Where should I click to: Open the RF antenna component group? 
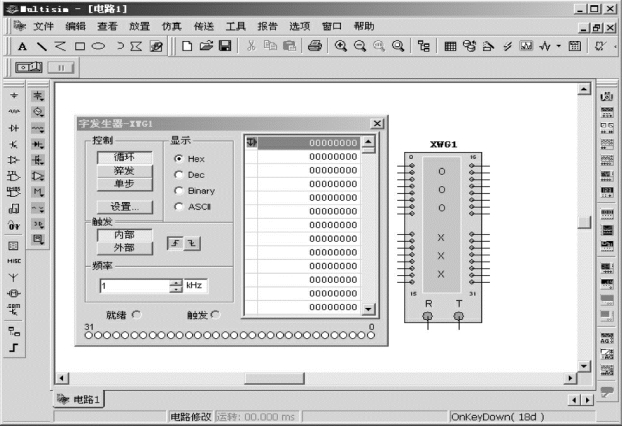14,277
